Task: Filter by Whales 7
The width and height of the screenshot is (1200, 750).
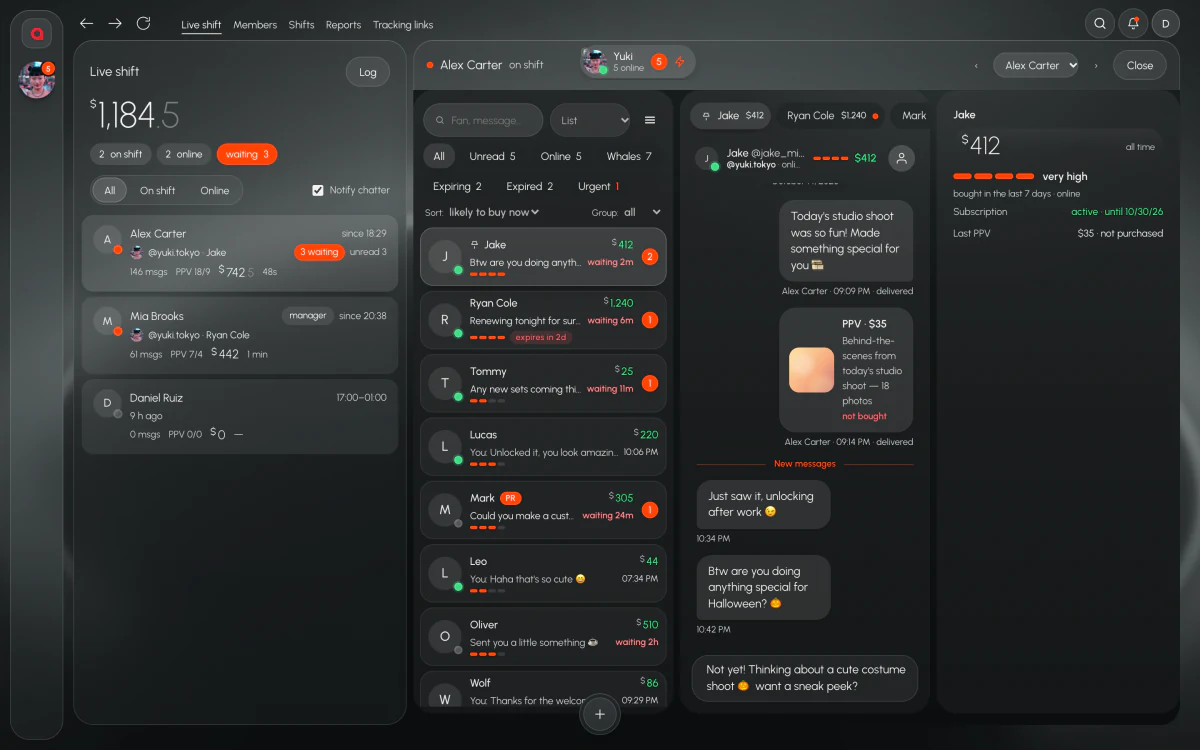Action: 629,156
